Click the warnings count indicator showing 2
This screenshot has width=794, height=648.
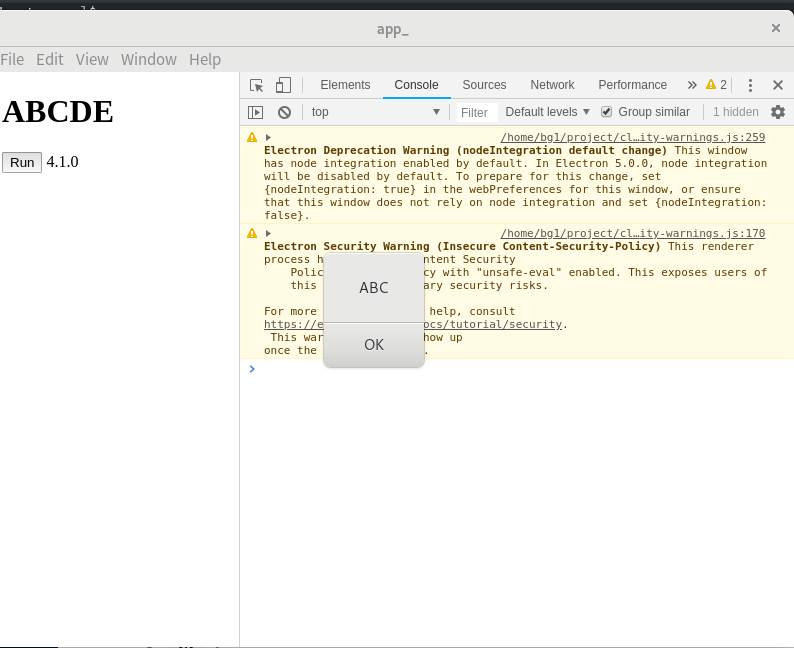coord(717,85)
